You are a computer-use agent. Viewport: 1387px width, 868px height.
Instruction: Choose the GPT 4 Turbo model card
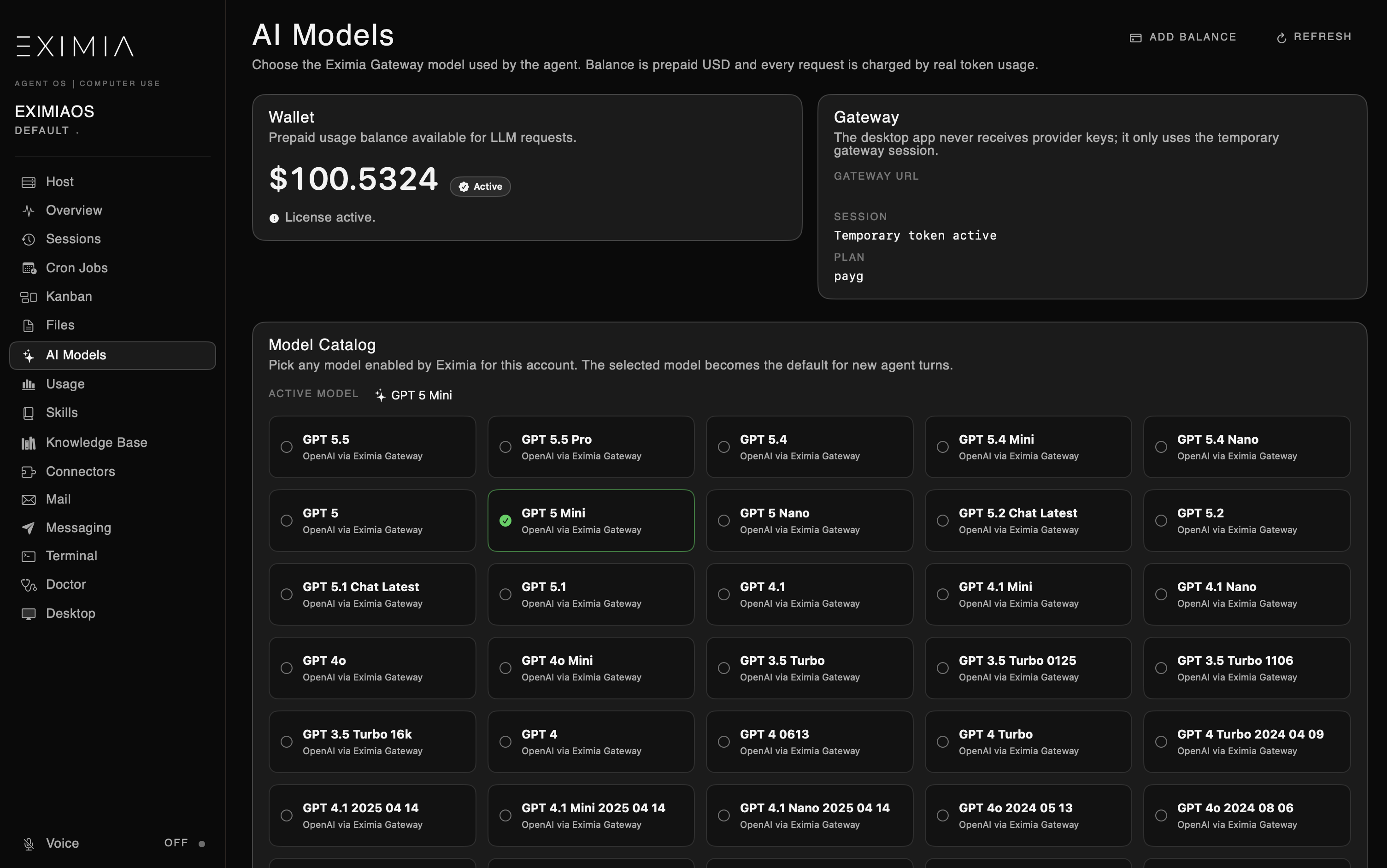[x=1028, y=742]
